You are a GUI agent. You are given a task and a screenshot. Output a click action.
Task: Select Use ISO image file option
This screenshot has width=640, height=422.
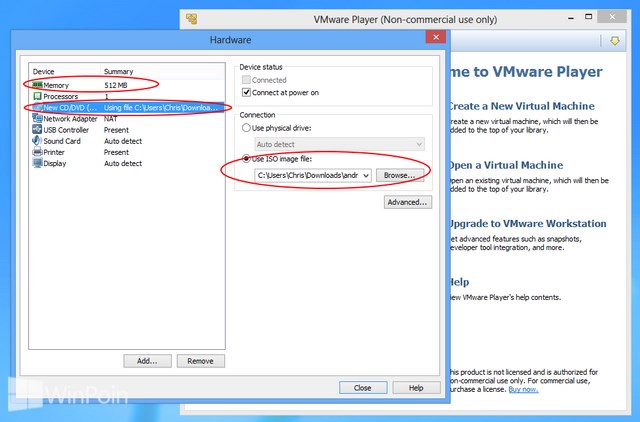click(x=246, y=159)
